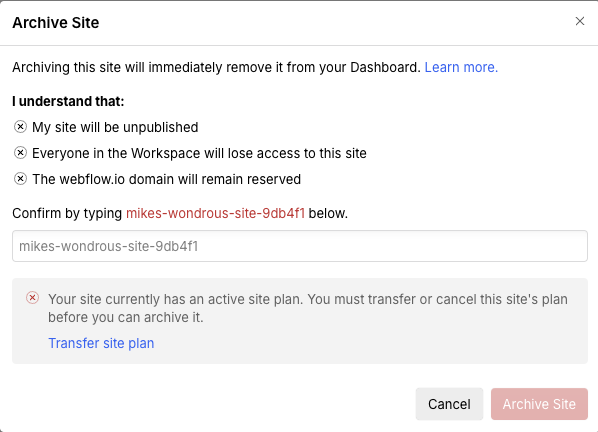This screenshot has width=598, height=432.
Task: Click "Everyone in the Workspace will lose access" text
Action: (199, 153)
